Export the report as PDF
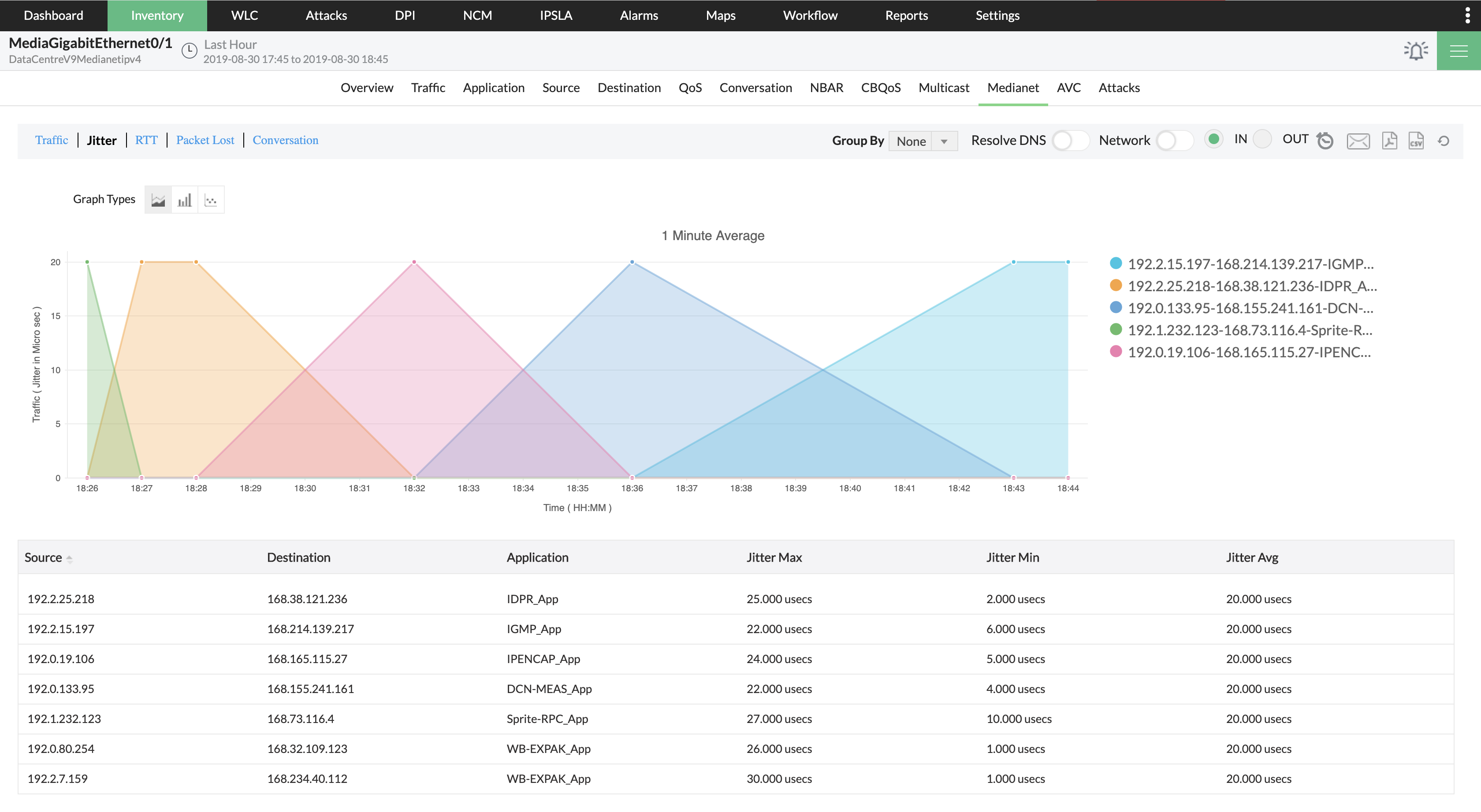 coord(1390,140)
